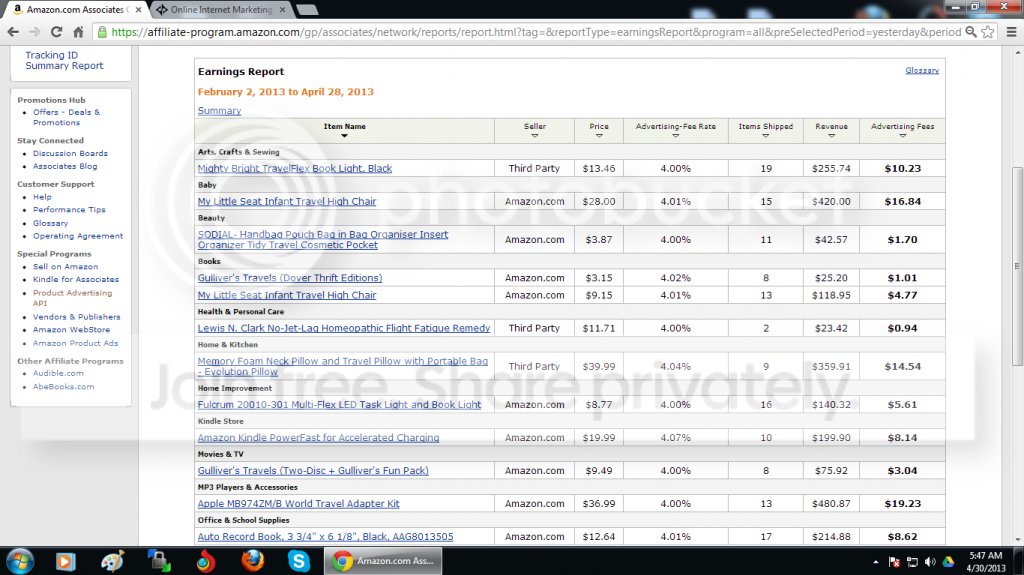Sort by Advertising-Fee Rate column arrow
1024x575 pixels.
point(675,136)
